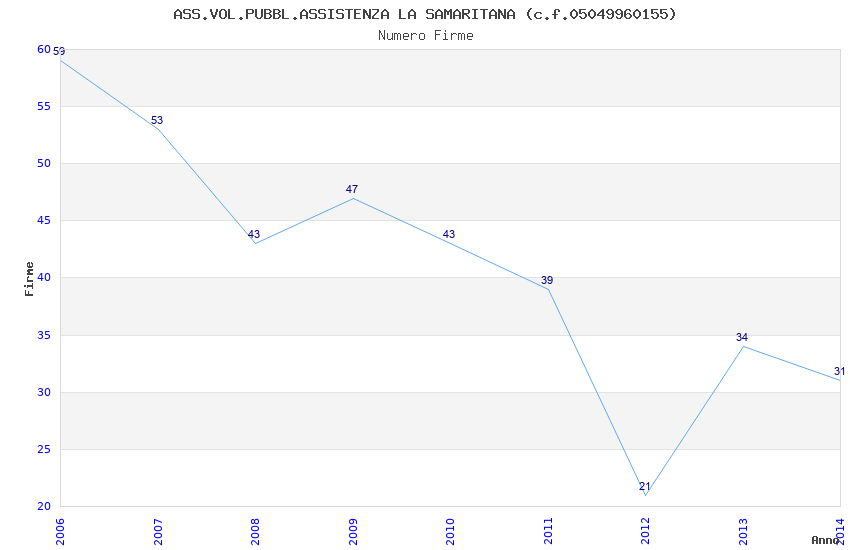Click the 2008 data point valued 43
850x550 pixels.
255,243
